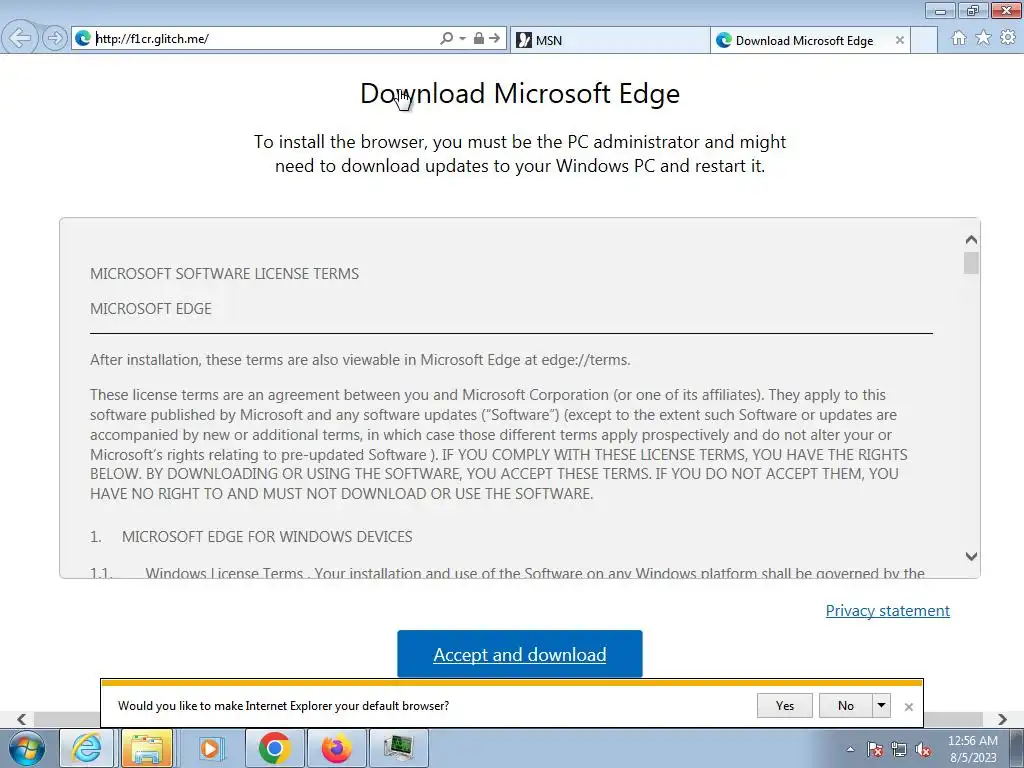1024x768 pixels.
Task: Open the Tools gear icon
Action: click(1008, 38)
